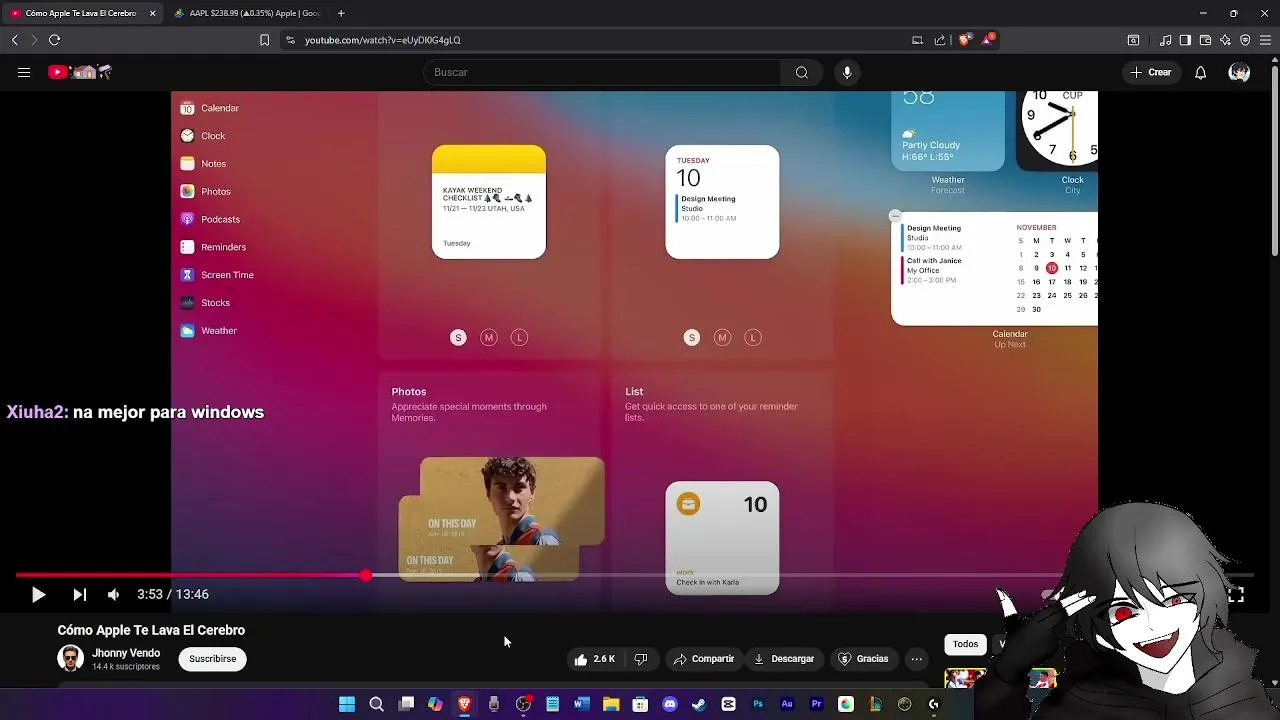Open a new browser tab
Image resolution: width=1280 pixels, height=720 pixels.
(341, 13)
